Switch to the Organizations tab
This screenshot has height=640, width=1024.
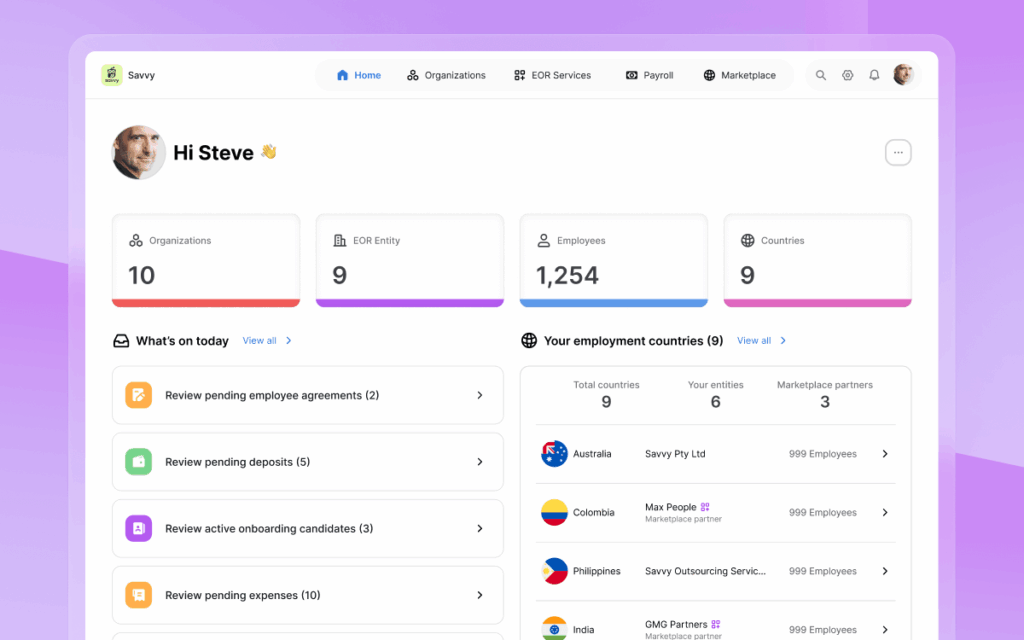click(446, 75)
